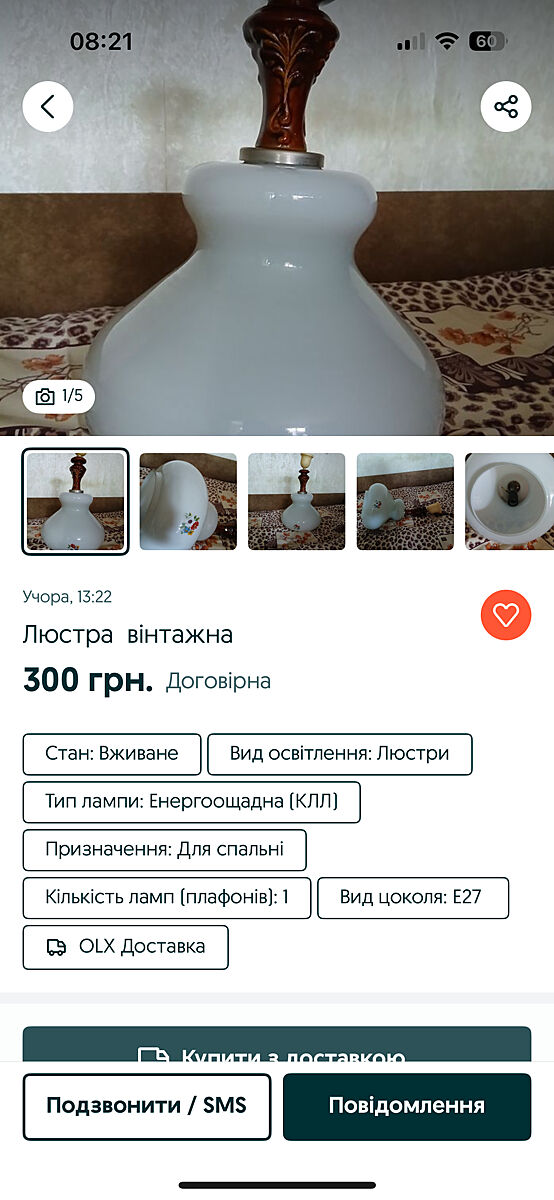Viewport: 554px width, 1200px height.
Task: Select the fifth thumbnail showing lamp interior
Action: [509, 502]
